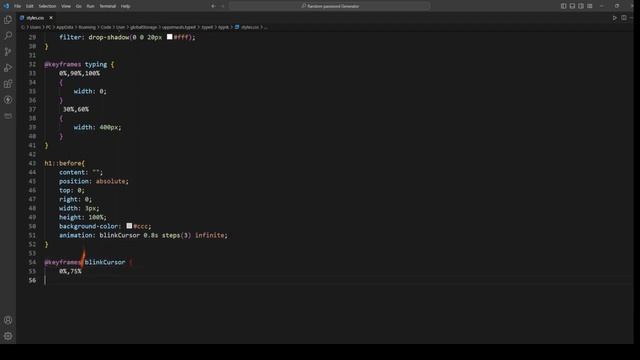The image size is (640, 360).
Task: Expand the styles.css breadcrumb segment
Action: [x=250, y=27]
